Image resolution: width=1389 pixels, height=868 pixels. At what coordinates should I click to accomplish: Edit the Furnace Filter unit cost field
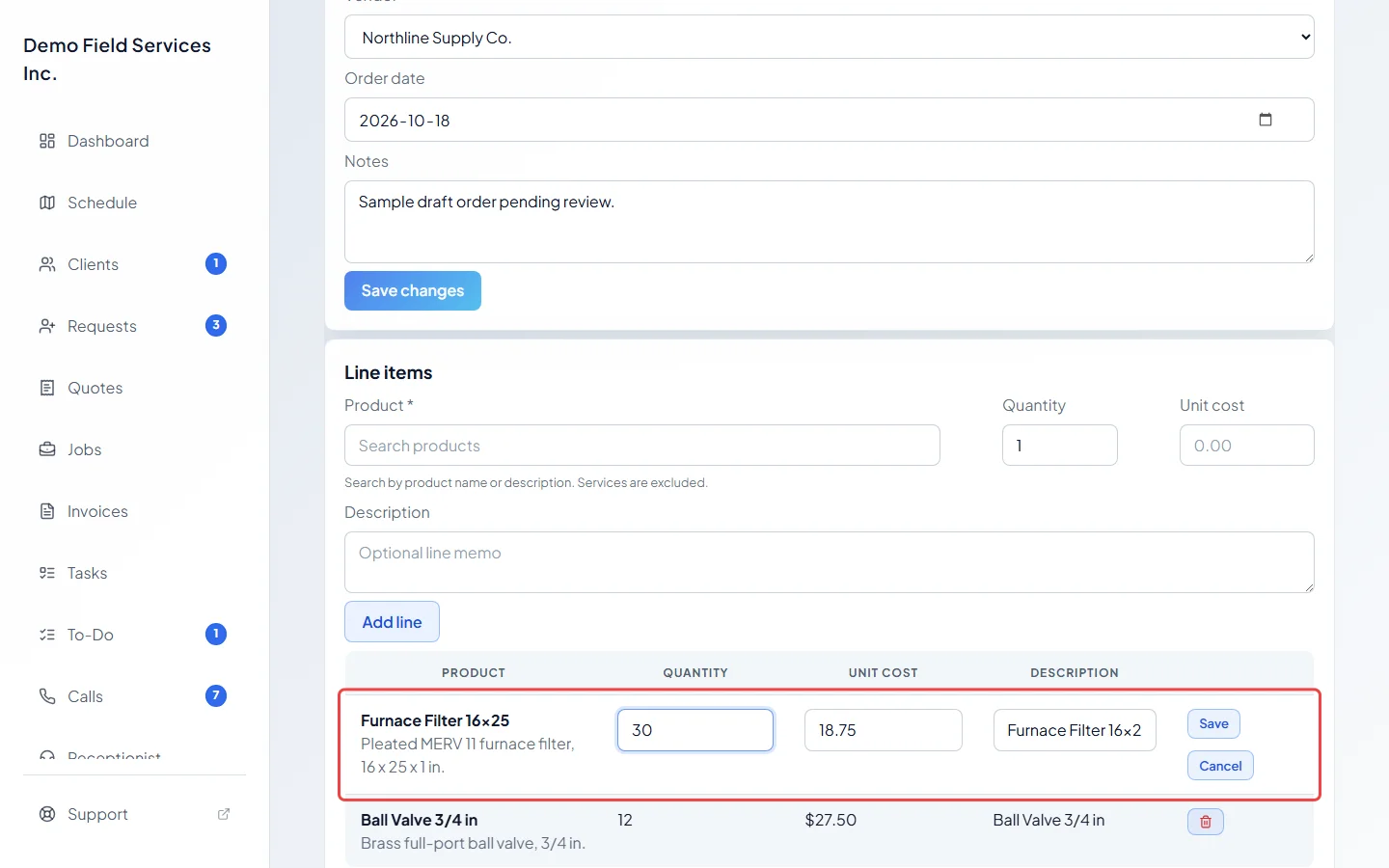coord(884,730)
